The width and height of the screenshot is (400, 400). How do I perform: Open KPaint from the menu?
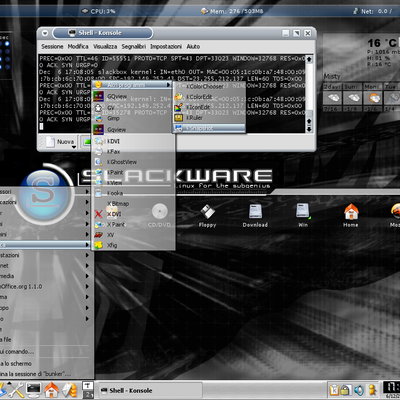click(x=133, y=172)
